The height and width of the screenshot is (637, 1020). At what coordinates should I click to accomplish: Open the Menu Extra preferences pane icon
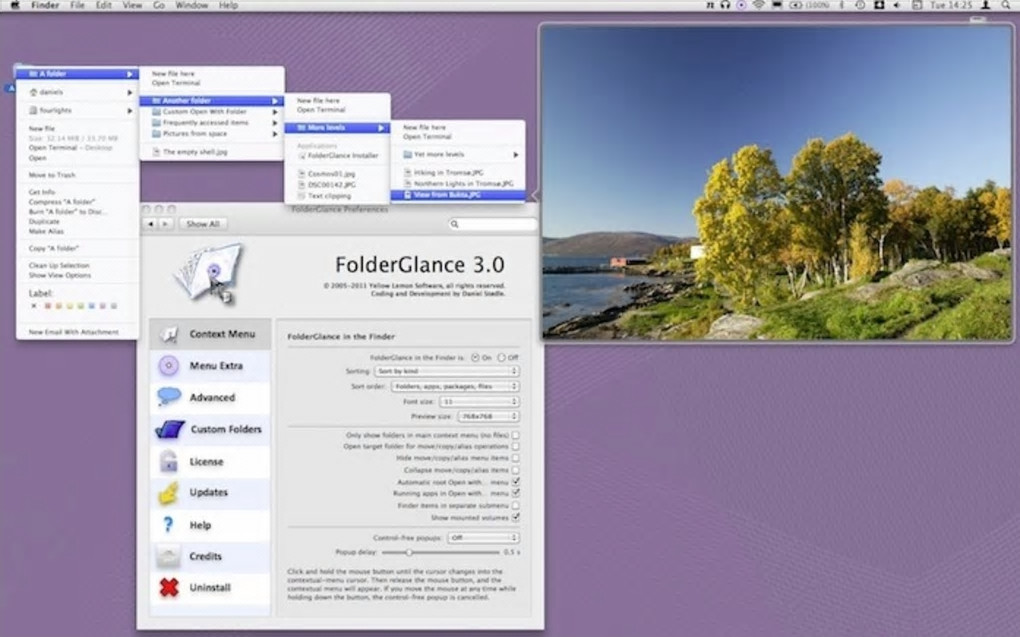coord(169,366)
